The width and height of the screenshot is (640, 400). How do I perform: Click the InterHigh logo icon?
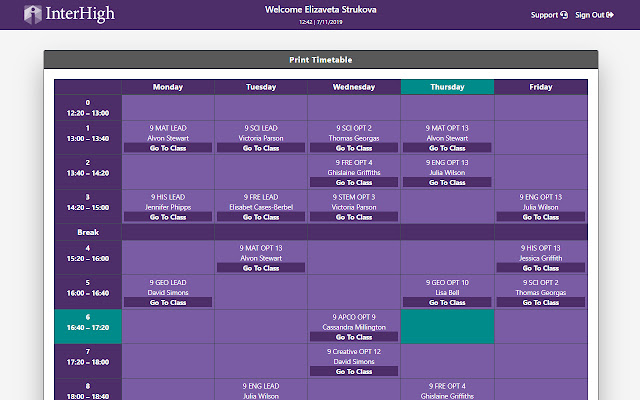[33, 14]
